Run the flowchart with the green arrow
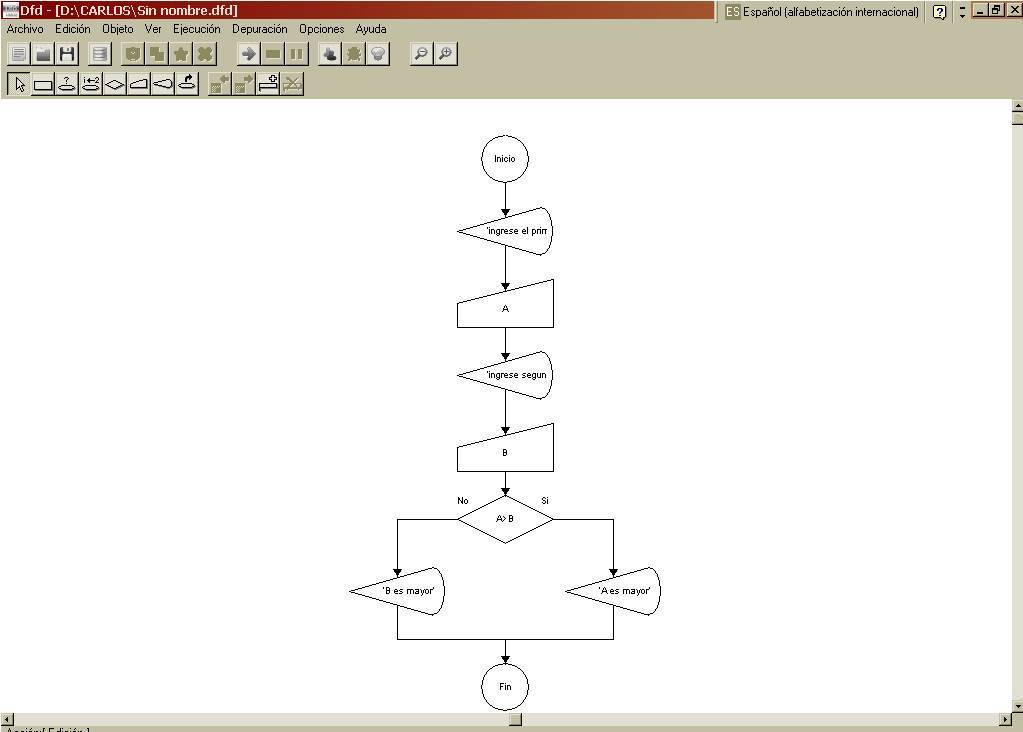This screenshot has width=1023, height=732. click(247, 53)
